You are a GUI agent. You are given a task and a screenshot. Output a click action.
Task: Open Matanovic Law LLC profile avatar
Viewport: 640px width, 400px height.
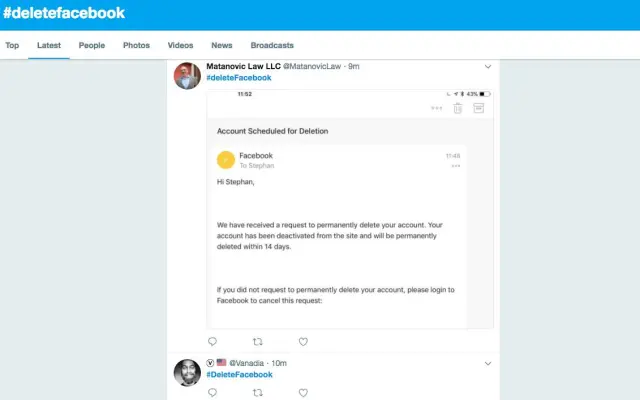(x=187, y=76)
